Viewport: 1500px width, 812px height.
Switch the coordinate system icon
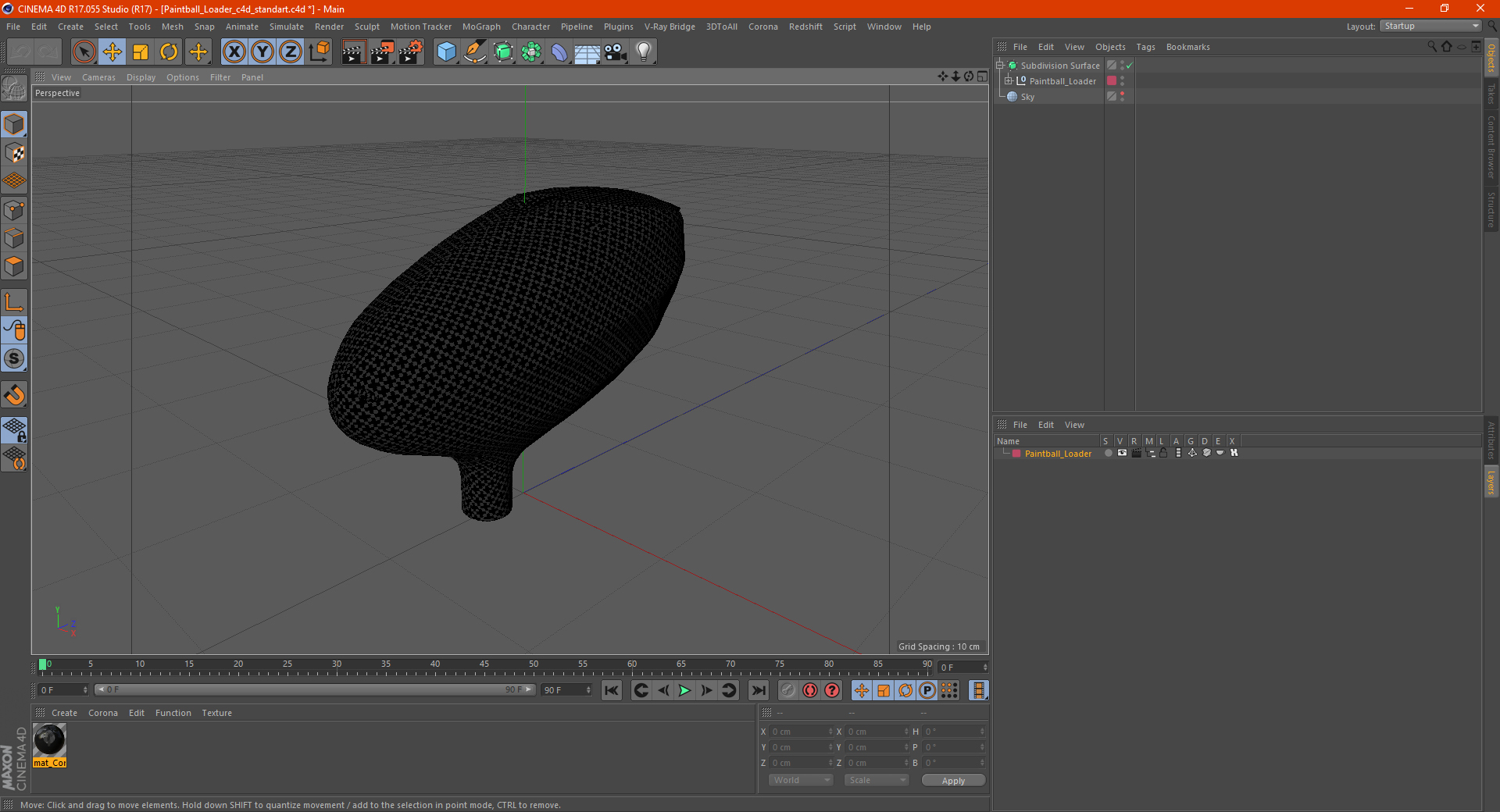click(319, 52)
